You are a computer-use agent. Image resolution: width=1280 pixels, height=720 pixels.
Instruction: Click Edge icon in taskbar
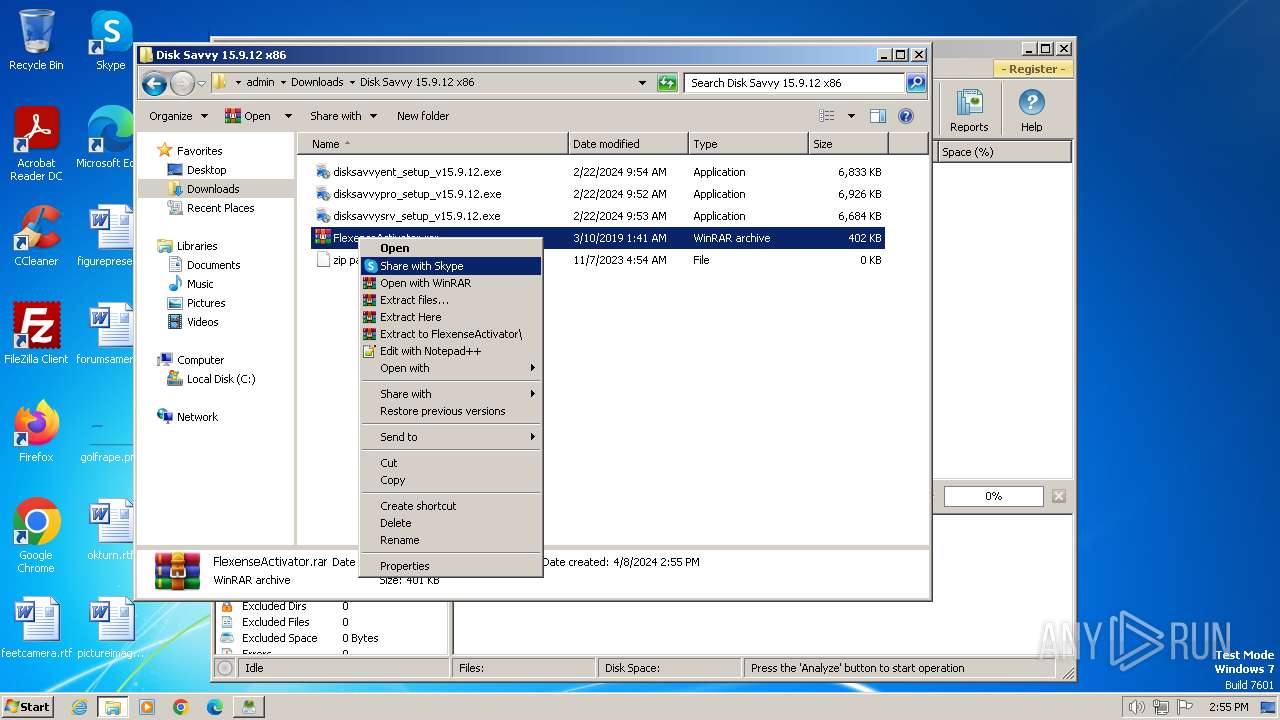[214, 707]
